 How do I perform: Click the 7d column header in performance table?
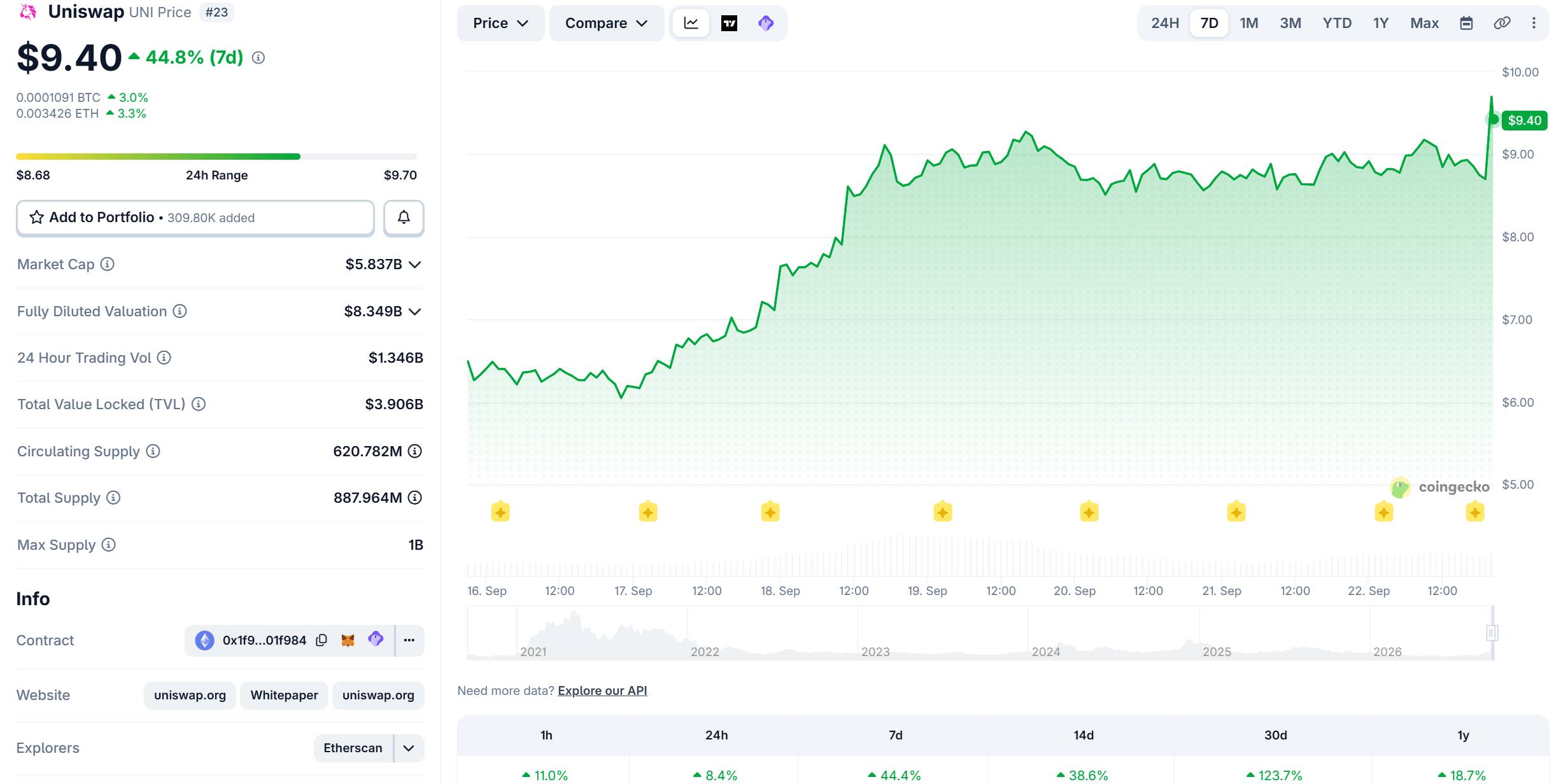coord(895,736)
